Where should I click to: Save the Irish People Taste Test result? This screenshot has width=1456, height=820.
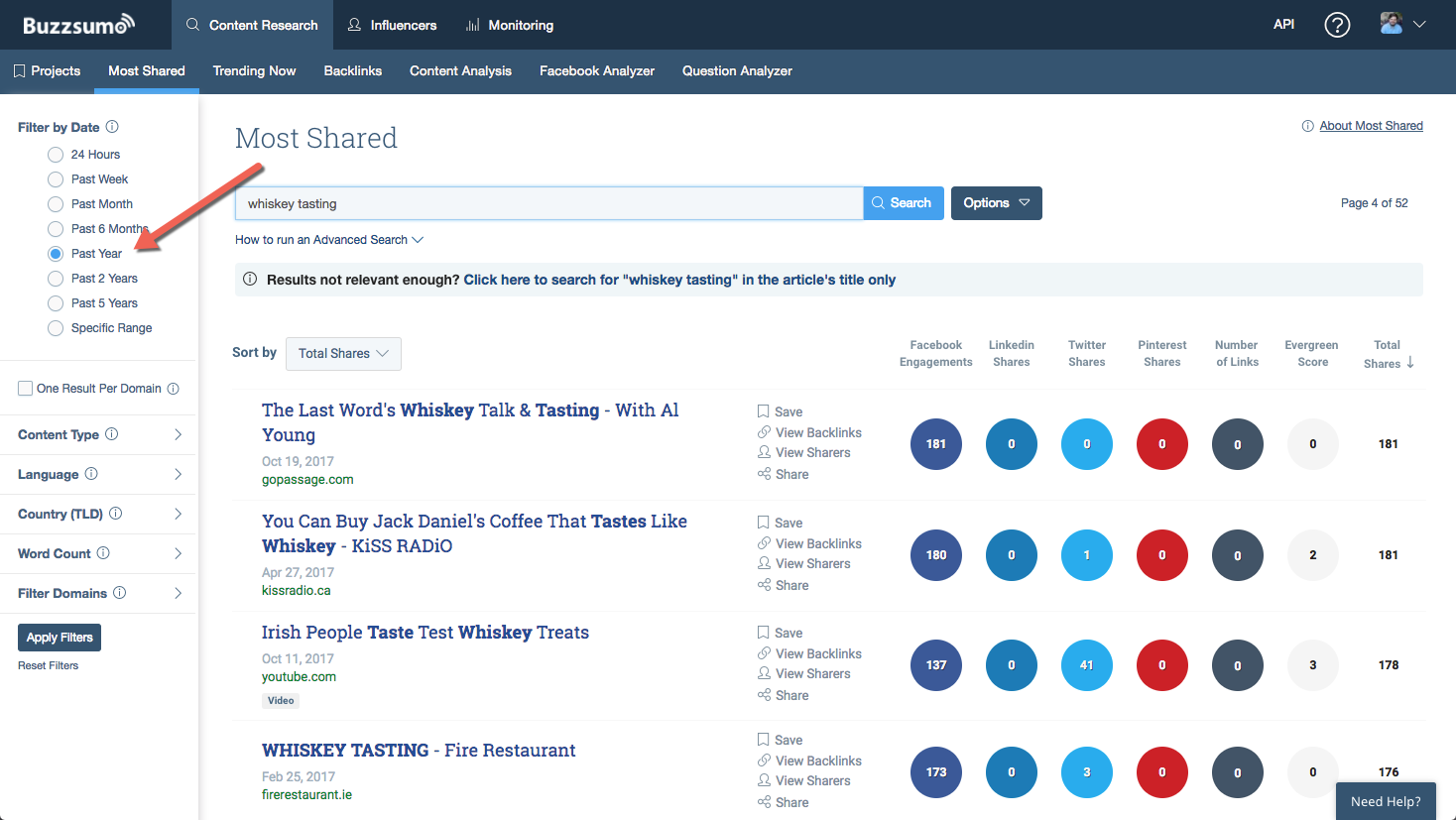(780, 633)
